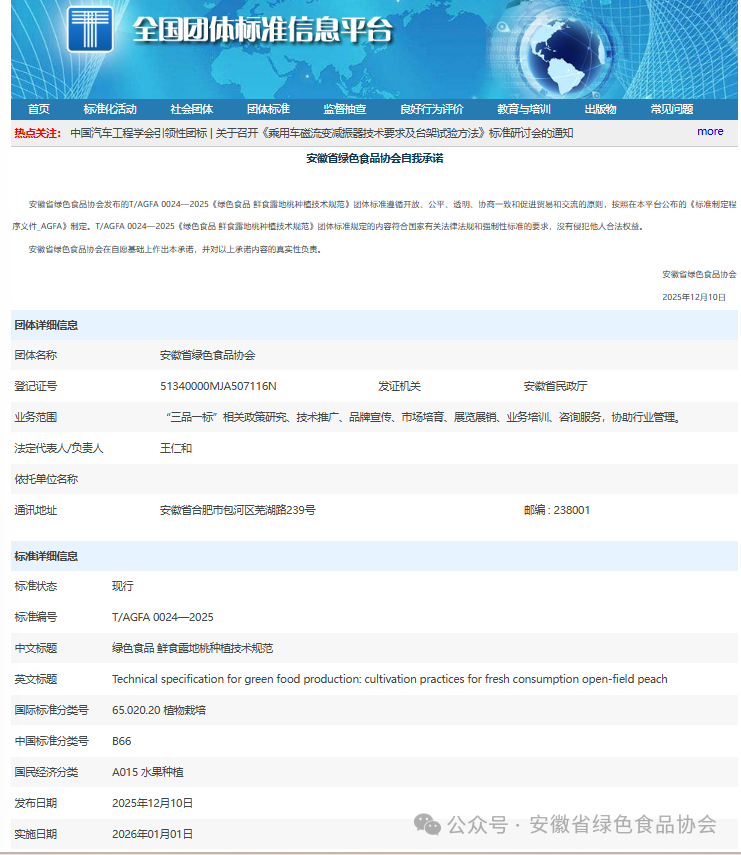Go to the 出版物 section

coord(600,109)
